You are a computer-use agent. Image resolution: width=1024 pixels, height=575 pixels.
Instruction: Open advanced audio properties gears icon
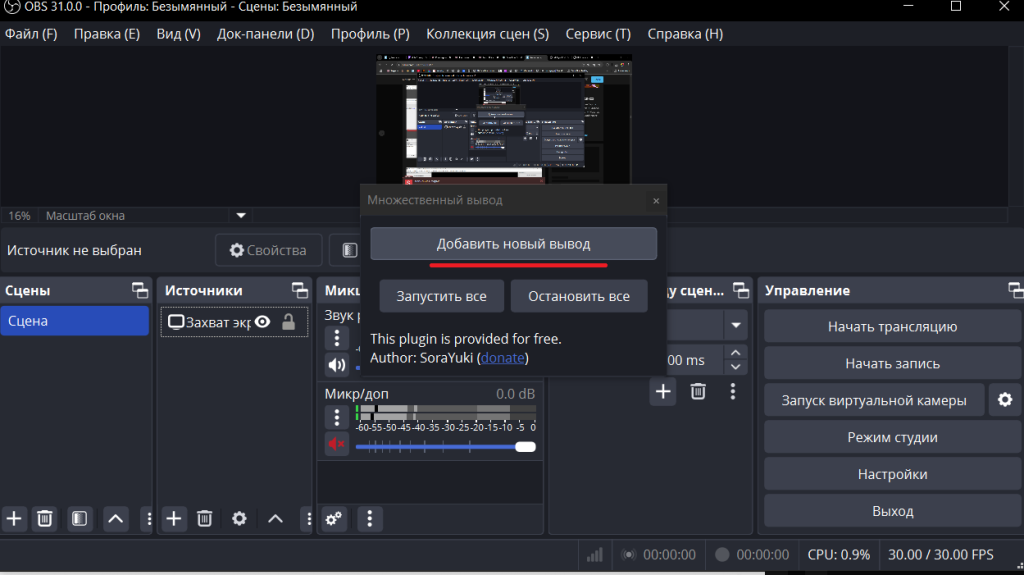[x=334, y=518]
